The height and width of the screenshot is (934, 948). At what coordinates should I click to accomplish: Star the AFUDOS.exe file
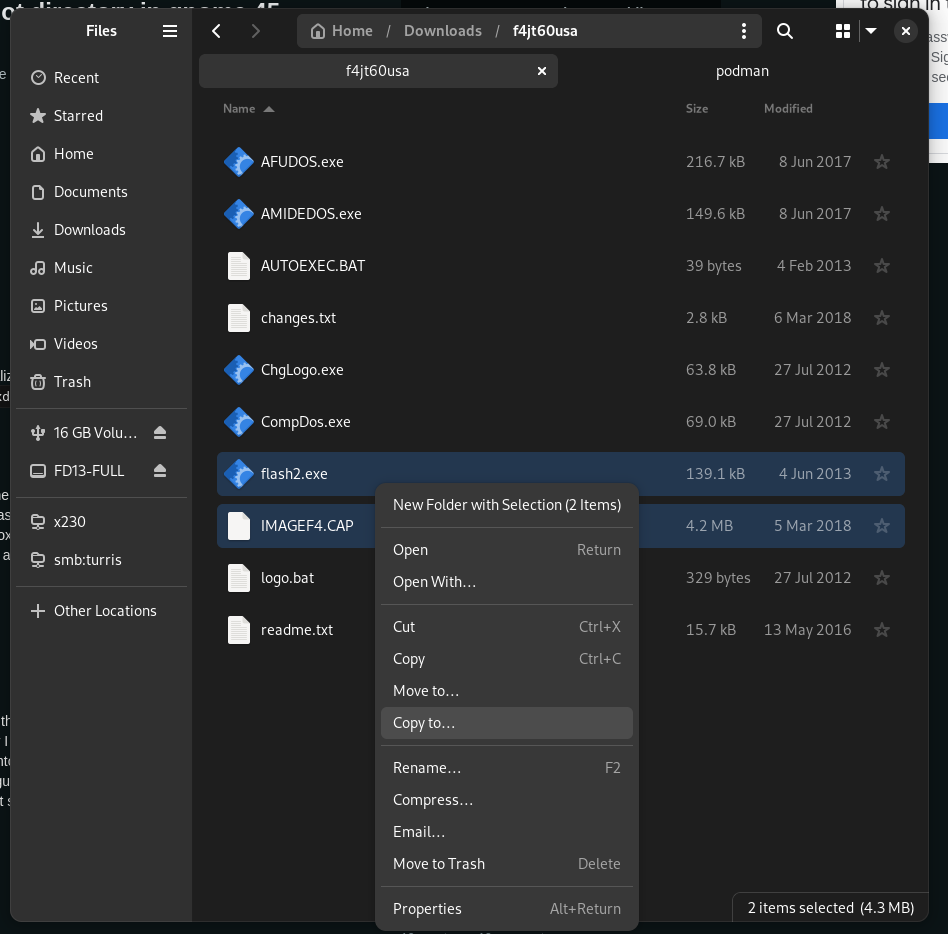[881, 162]
